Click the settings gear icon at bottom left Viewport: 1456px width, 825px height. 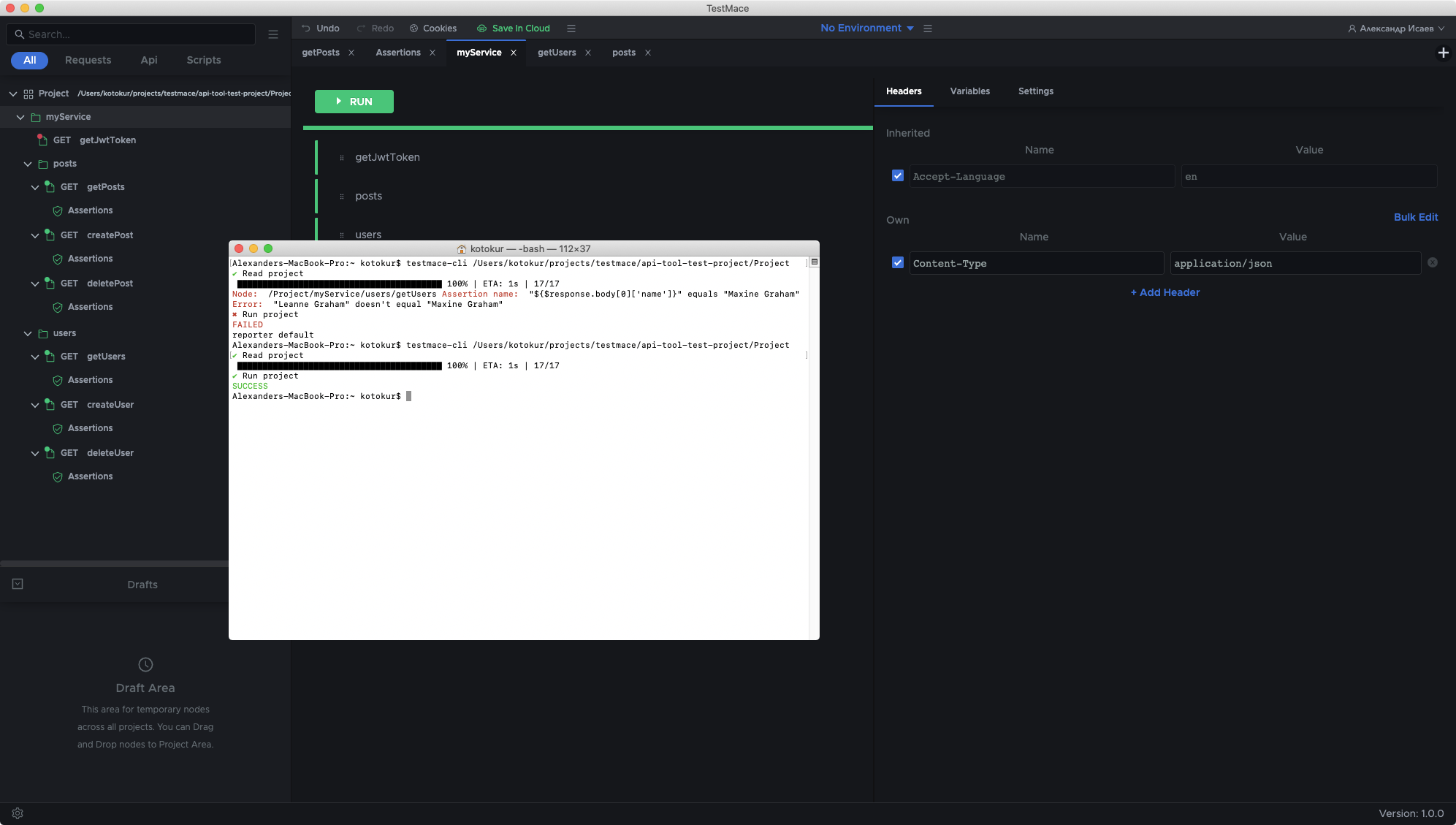tap(18, 813)
